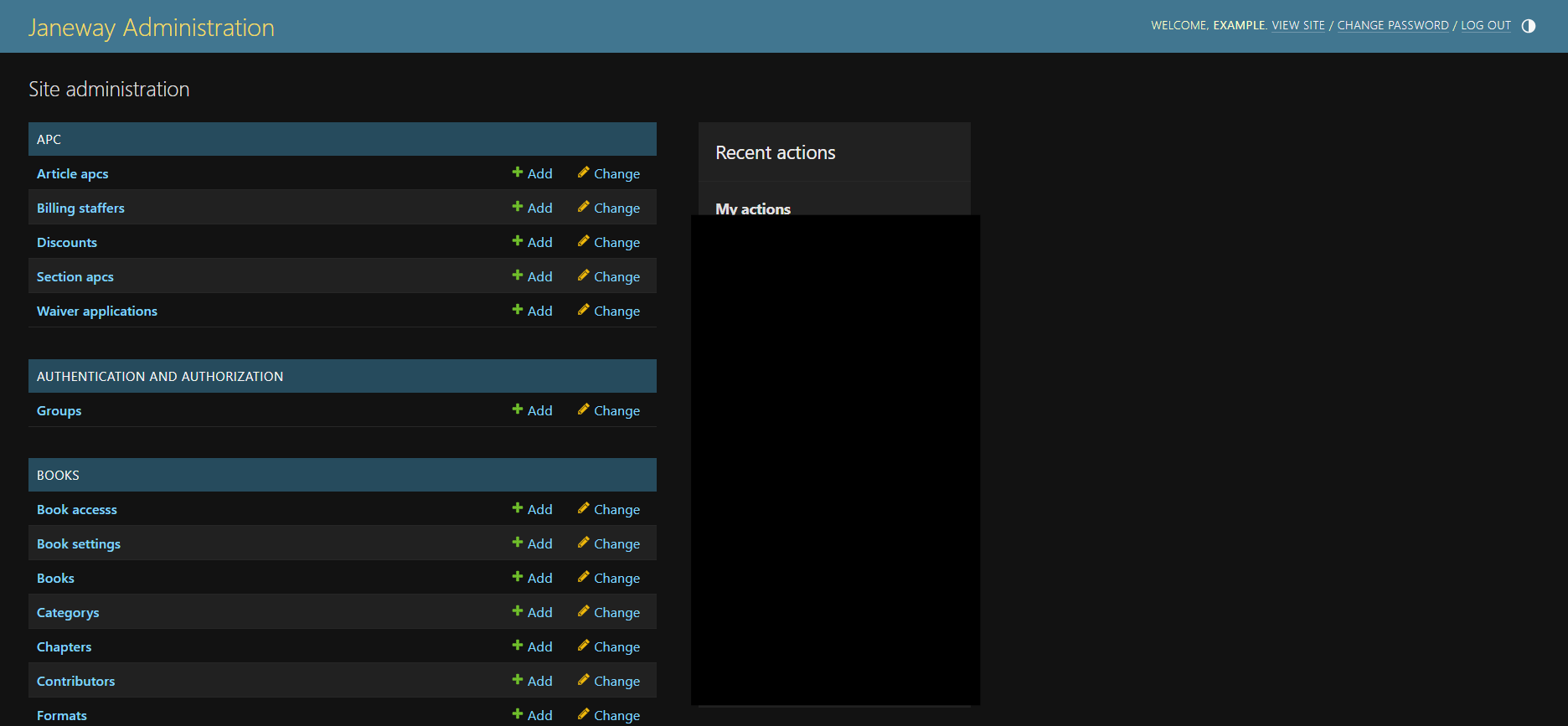This screenshot has height=726, width=1568.
Task: Open the Groups model list
Action: pyautogui.click(x=59, y=410)
